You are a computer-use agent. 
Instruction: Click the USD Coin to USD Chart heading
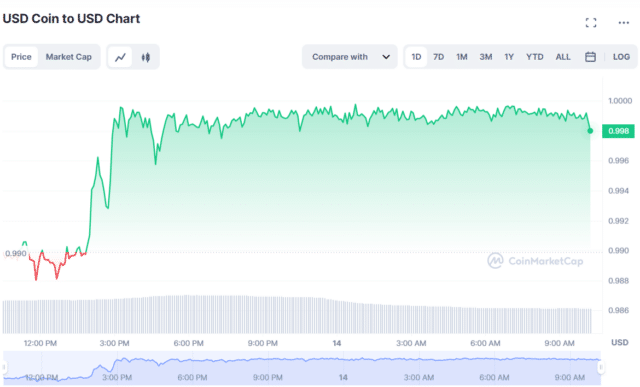pyautogui.click(x=71, y=19)
